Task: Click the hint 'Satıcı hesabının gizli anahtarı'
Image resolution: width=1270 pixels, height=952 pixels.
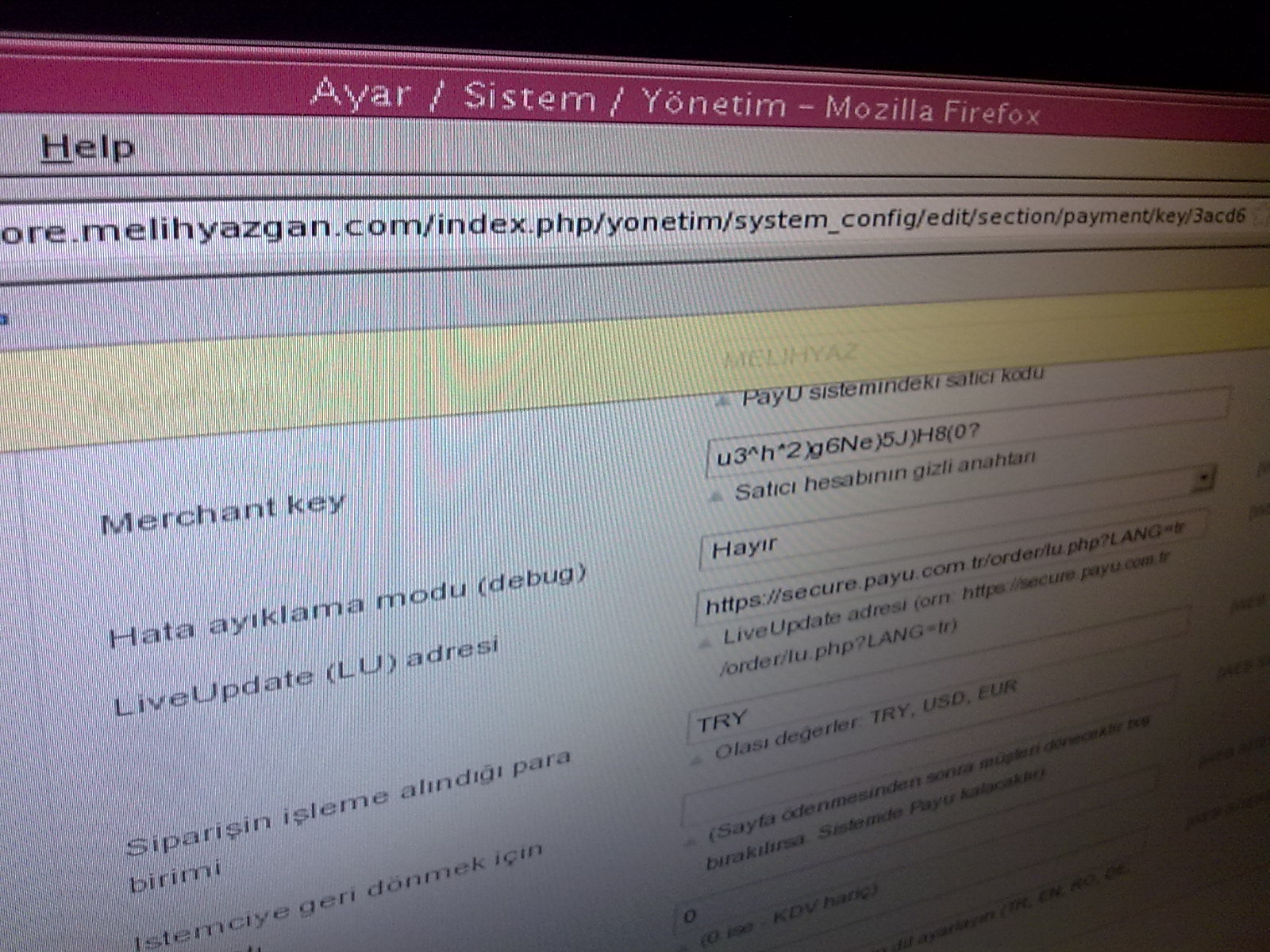Action: (886, 476)
